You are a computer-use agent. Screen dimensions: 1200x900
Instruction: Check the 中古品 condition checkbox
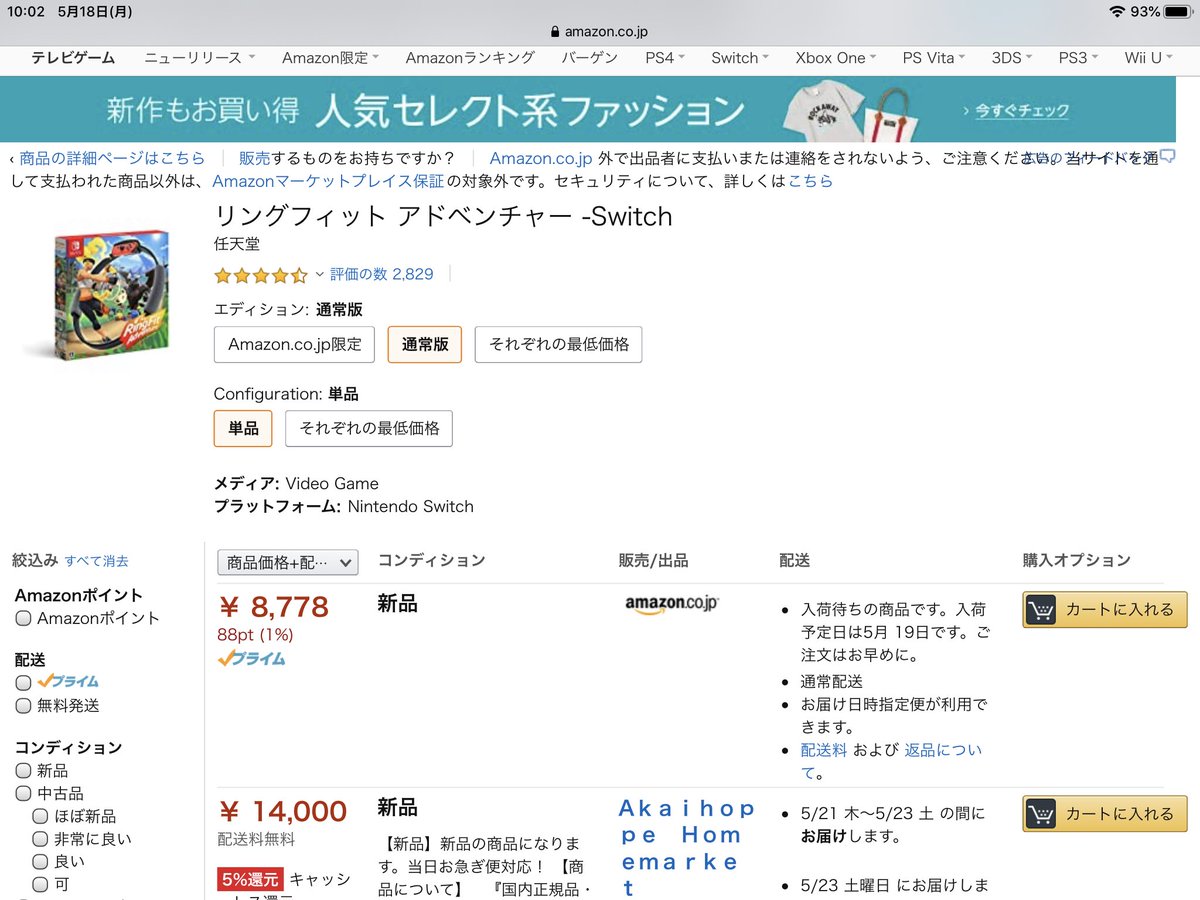[24, 794]
